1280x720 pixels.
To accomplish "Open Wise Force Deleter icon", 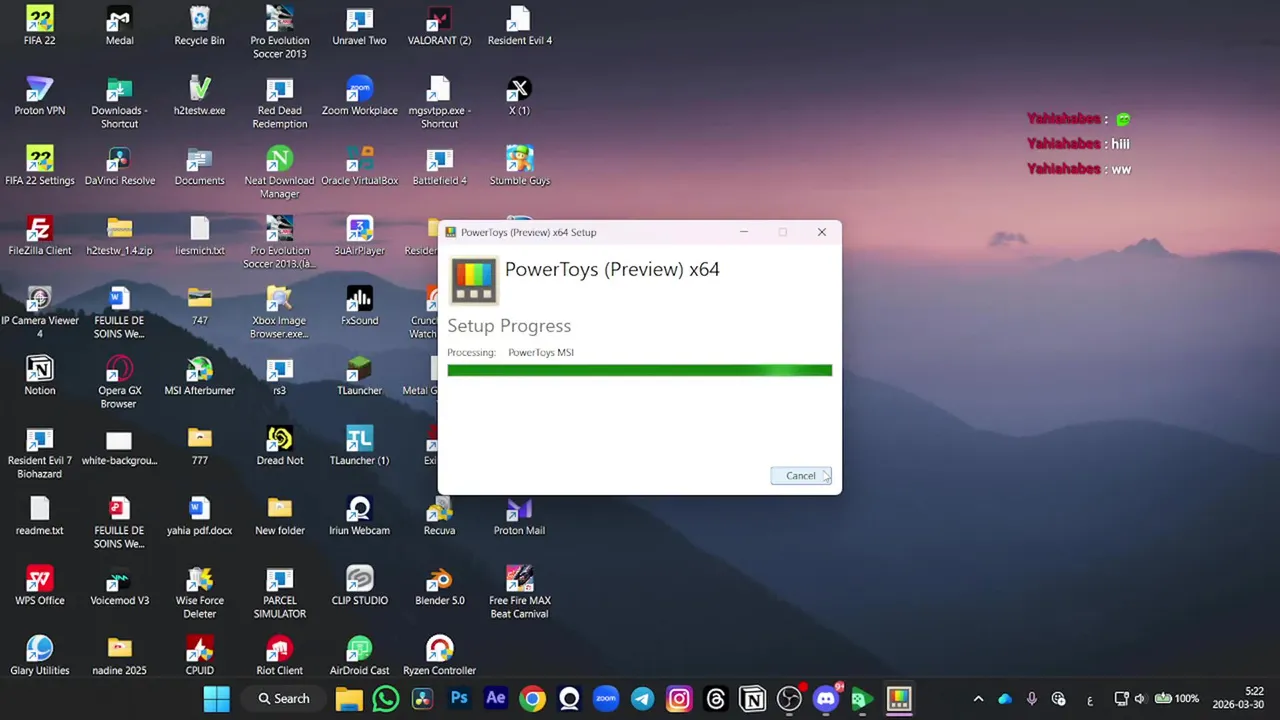I will point(200,592).
